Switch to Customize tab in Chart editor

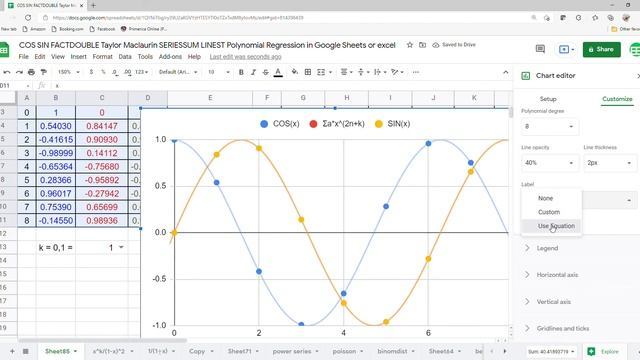(x=617, y=99)
